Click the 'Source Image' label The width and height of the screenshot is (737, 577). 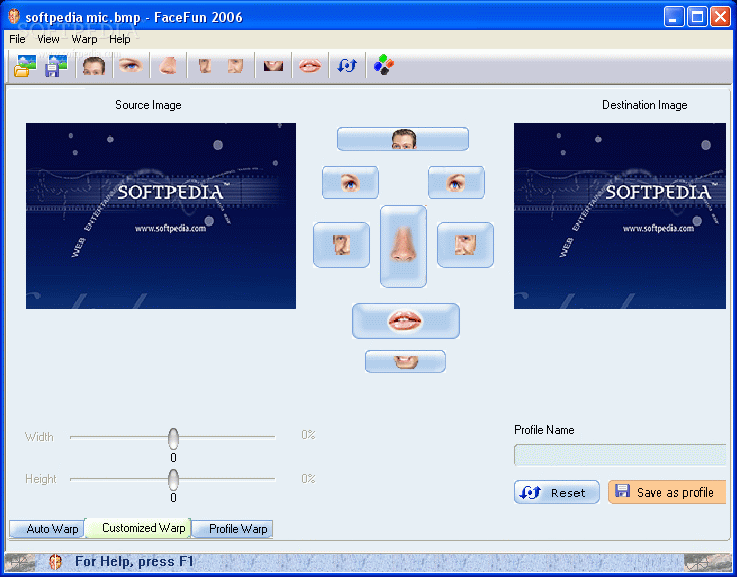[x=149, y=105]
